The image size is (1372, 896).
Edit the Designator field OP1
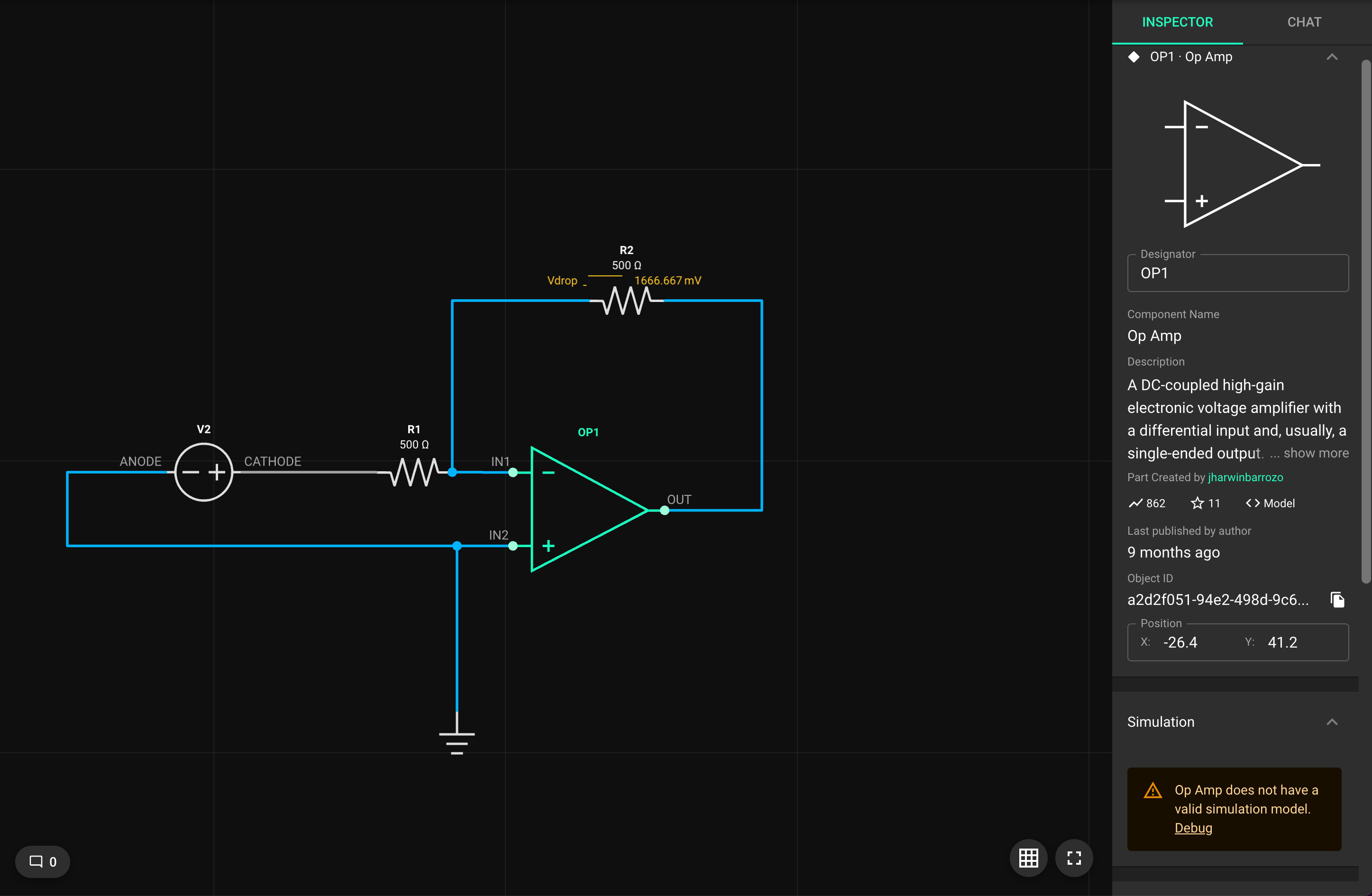(x=1237, y=273)
